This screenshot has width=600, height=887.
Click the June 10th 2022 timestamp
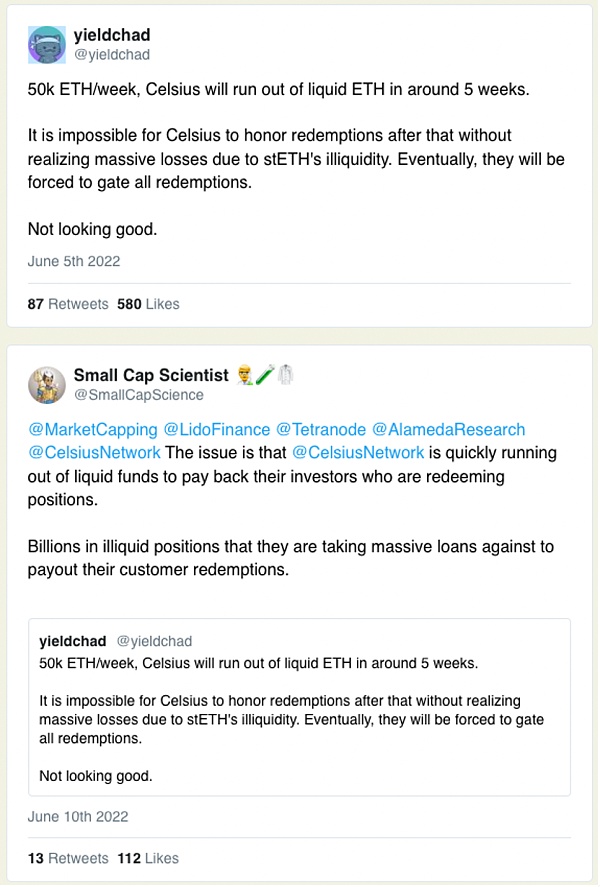coord(78,817)
